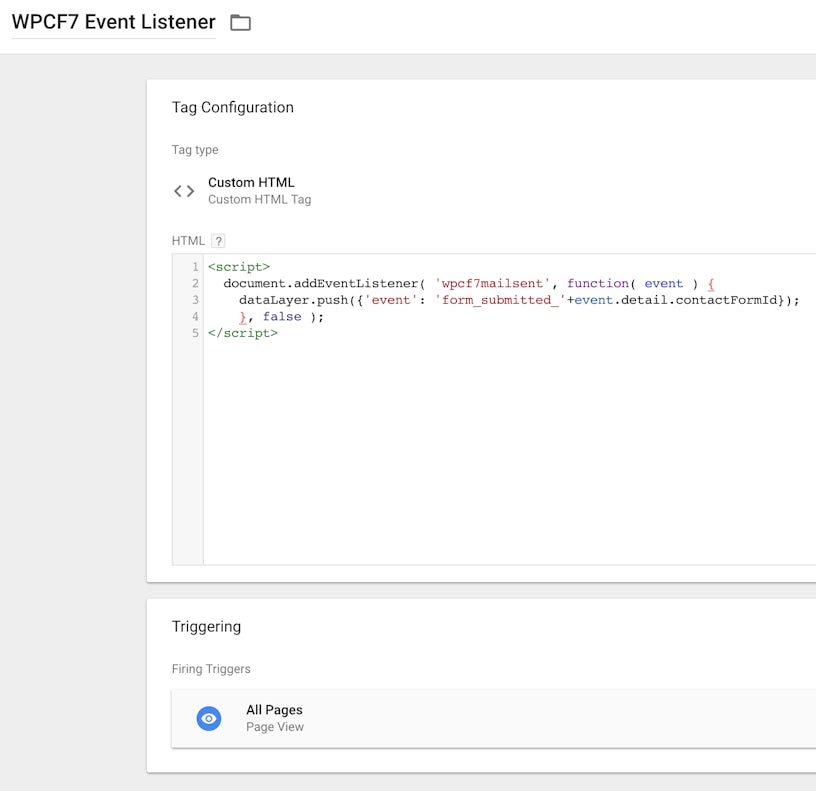
Task: Click the Custom HTML Tag subtitle
Action: pyautogui.click(x=259, y=200)
